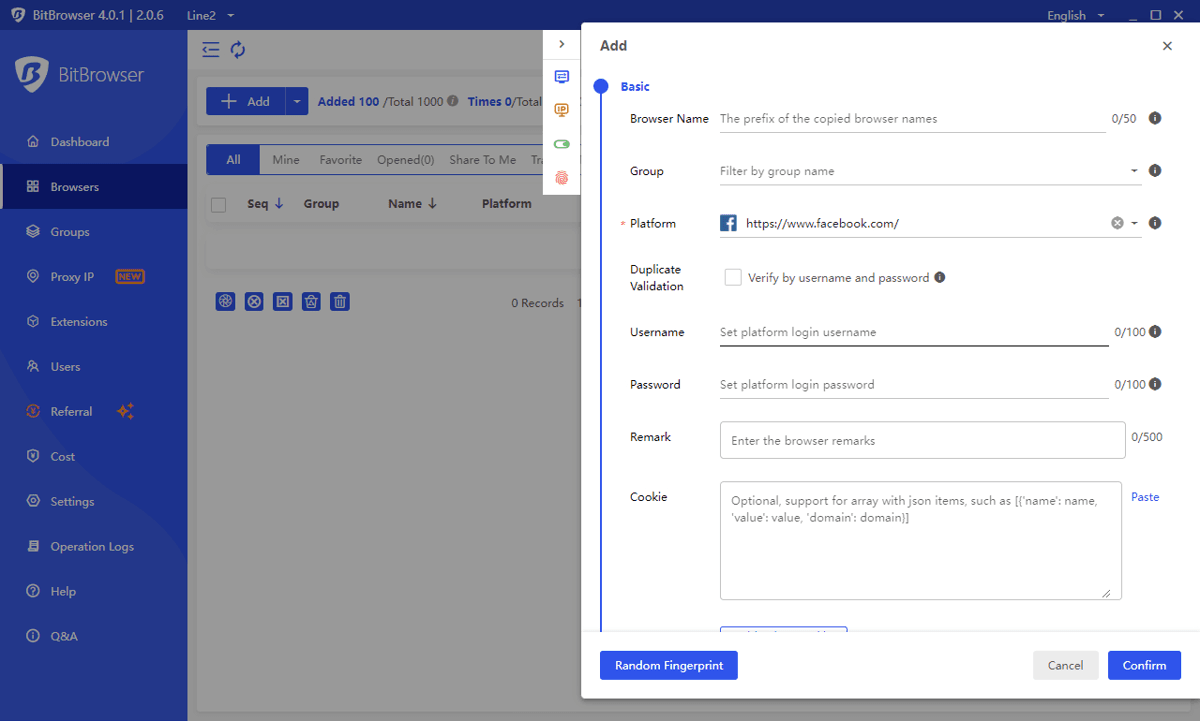Image resolution: width=1200 pixels, height=721 pixels.
Task: Click squared X batch icon below table
Action: coord(283,301)
